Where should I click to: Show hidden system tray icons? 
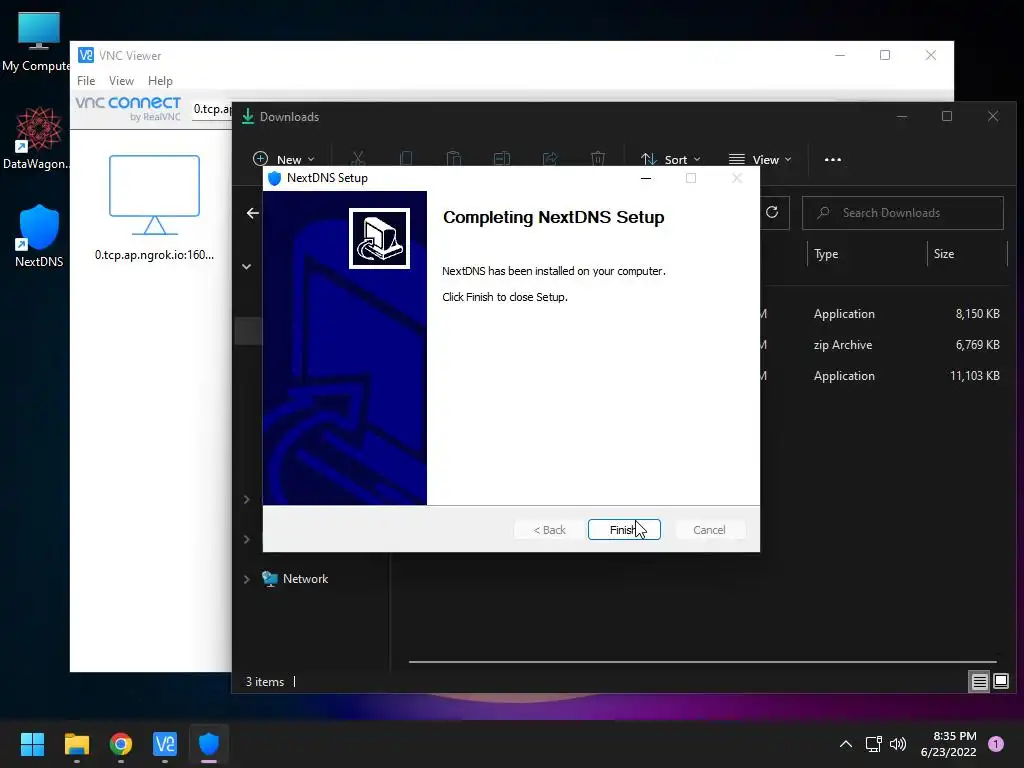[845, 744]
